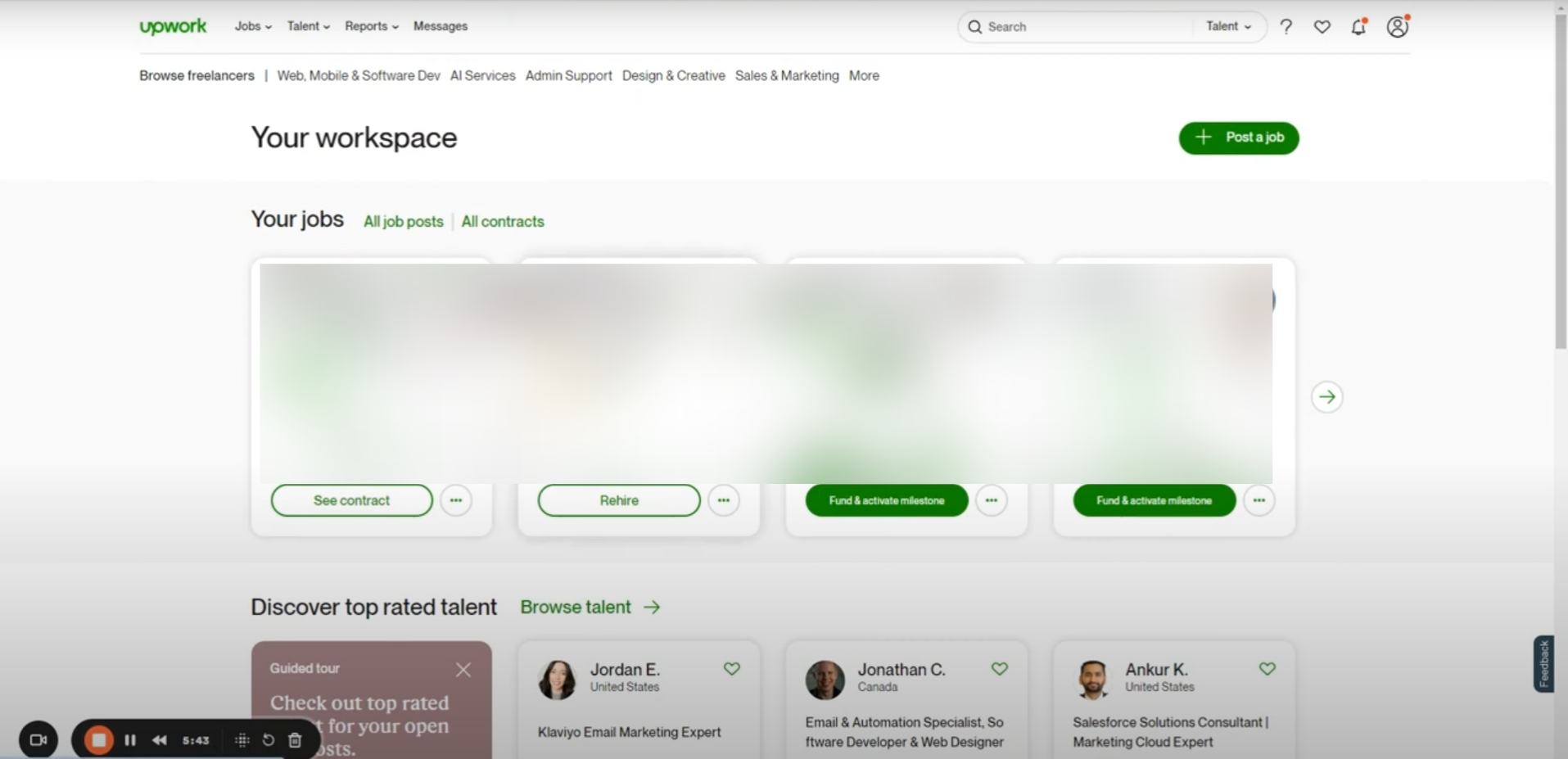Open options menu on third job card
Screen dimensions: 1568x759
coord(992,500)
